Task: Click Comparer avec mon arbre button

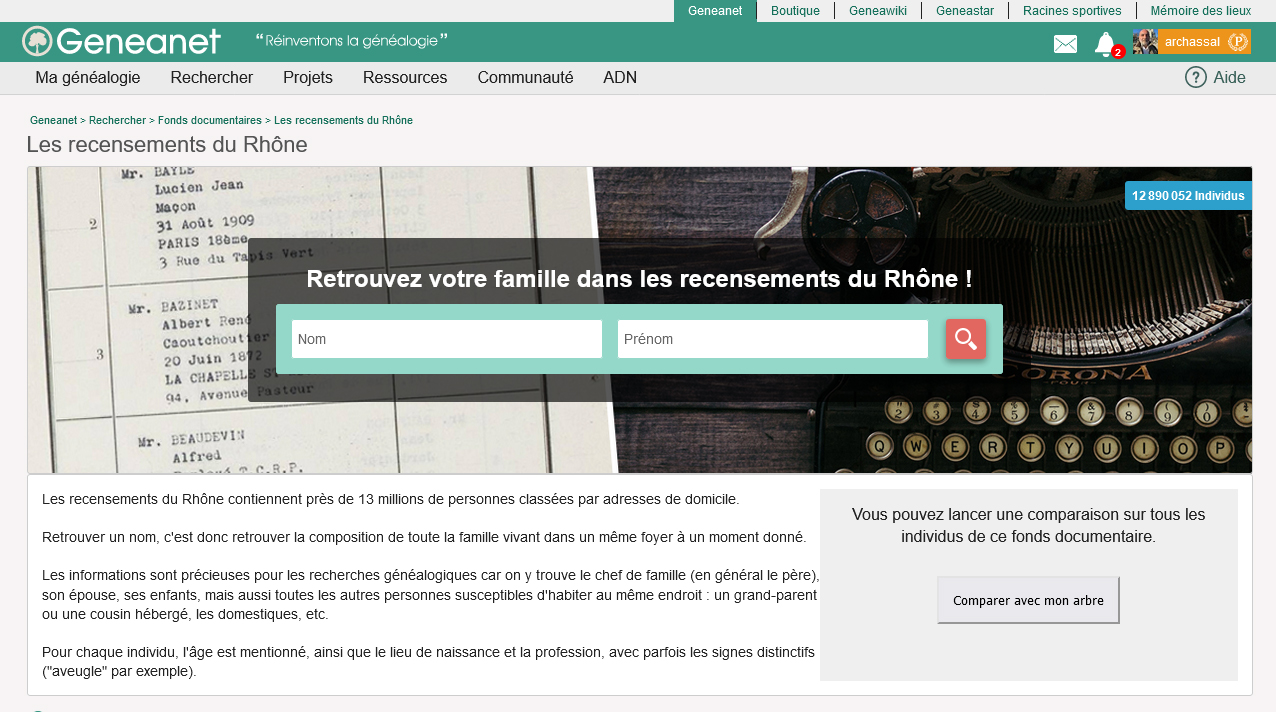Action: click(1028, 600)
